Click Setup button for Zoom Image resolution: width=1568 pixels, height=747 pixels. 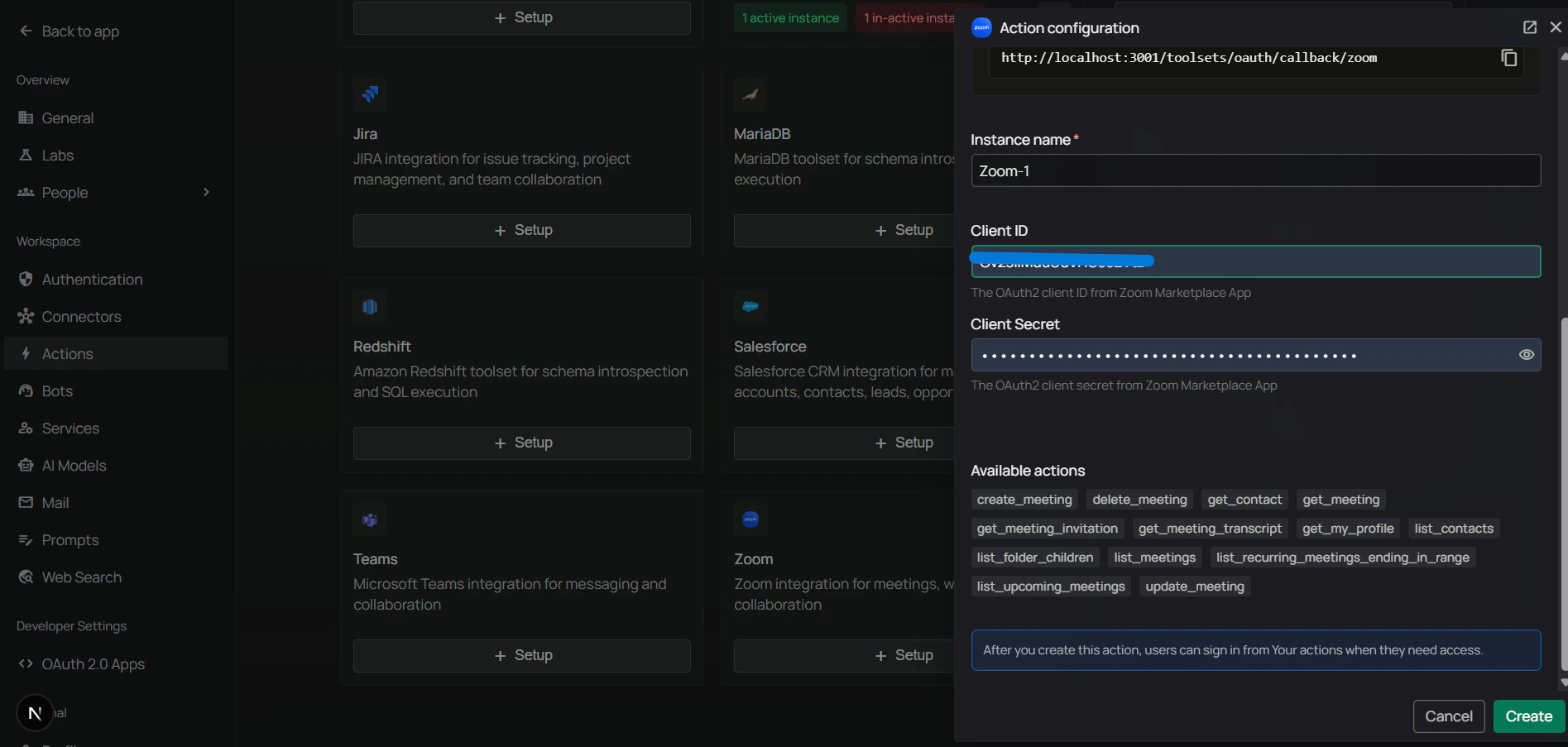(844, 655)
